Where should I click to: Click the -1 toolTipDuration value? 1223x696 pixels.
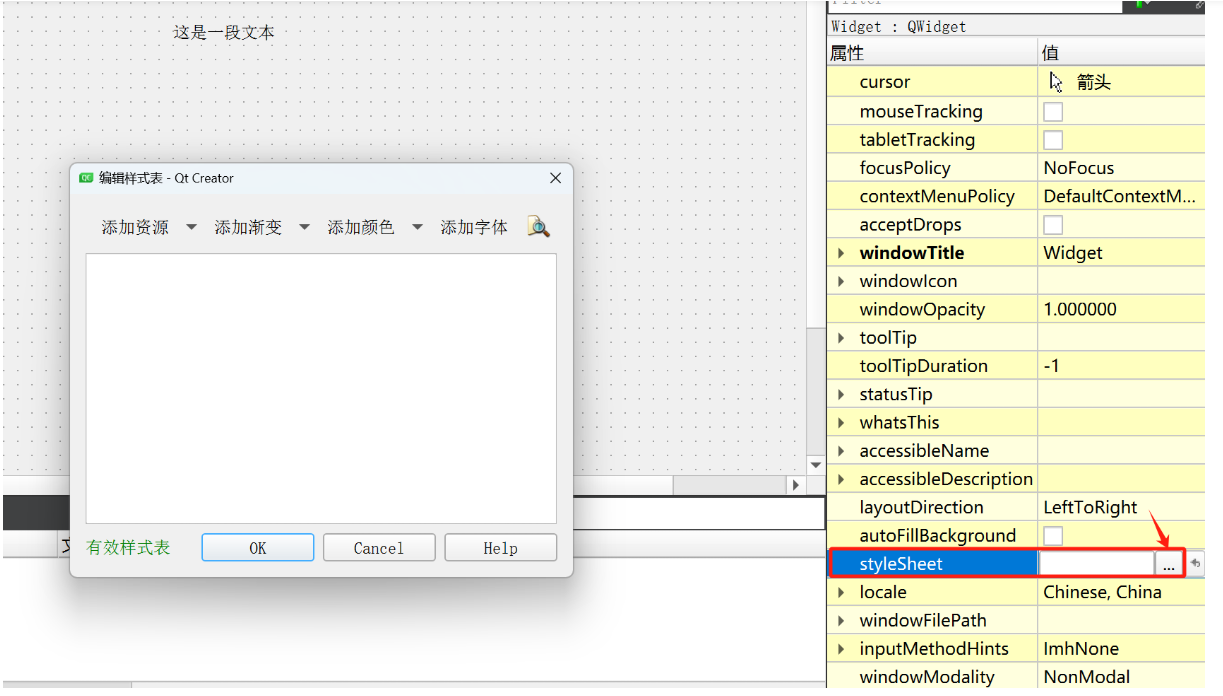pos(1051,366)
